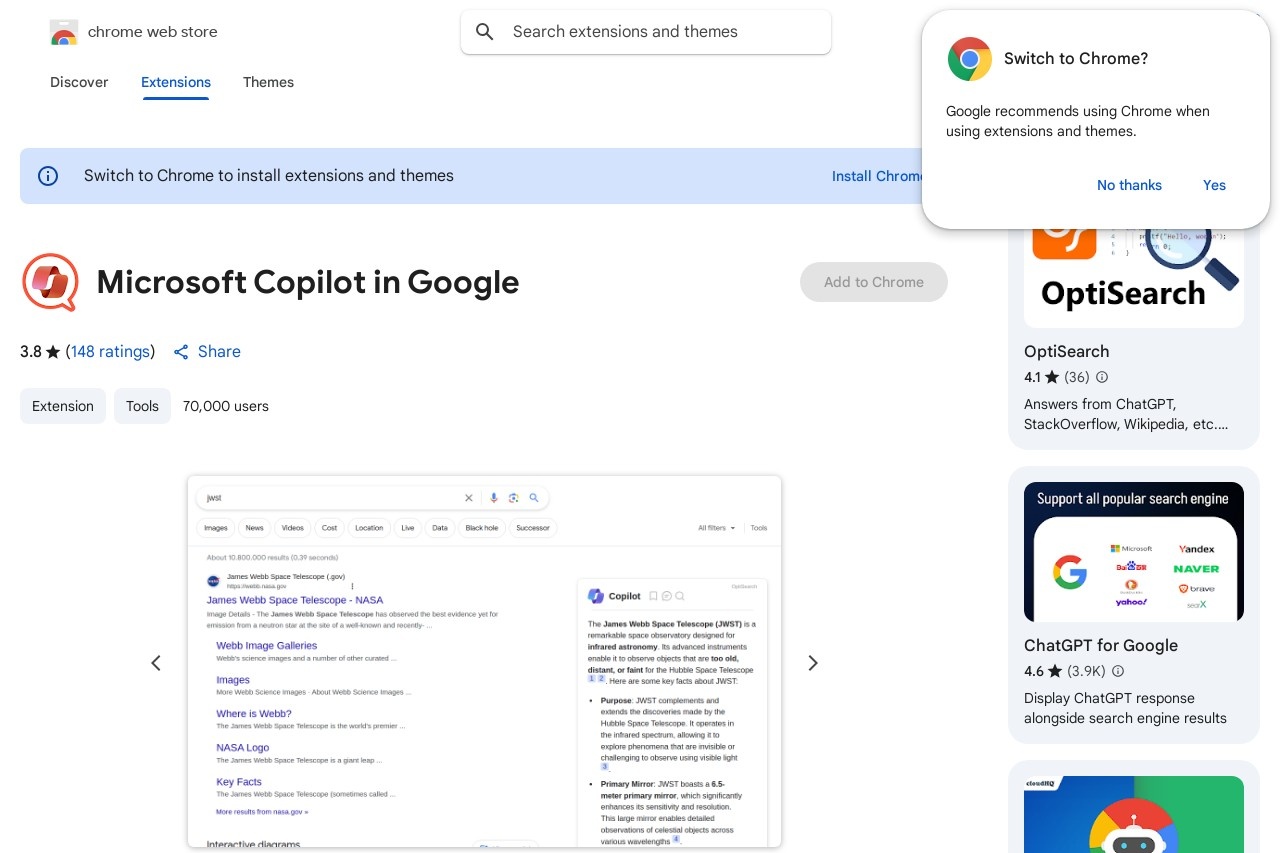Click Yes in Switch to Chrome popup

point(1214,185)
